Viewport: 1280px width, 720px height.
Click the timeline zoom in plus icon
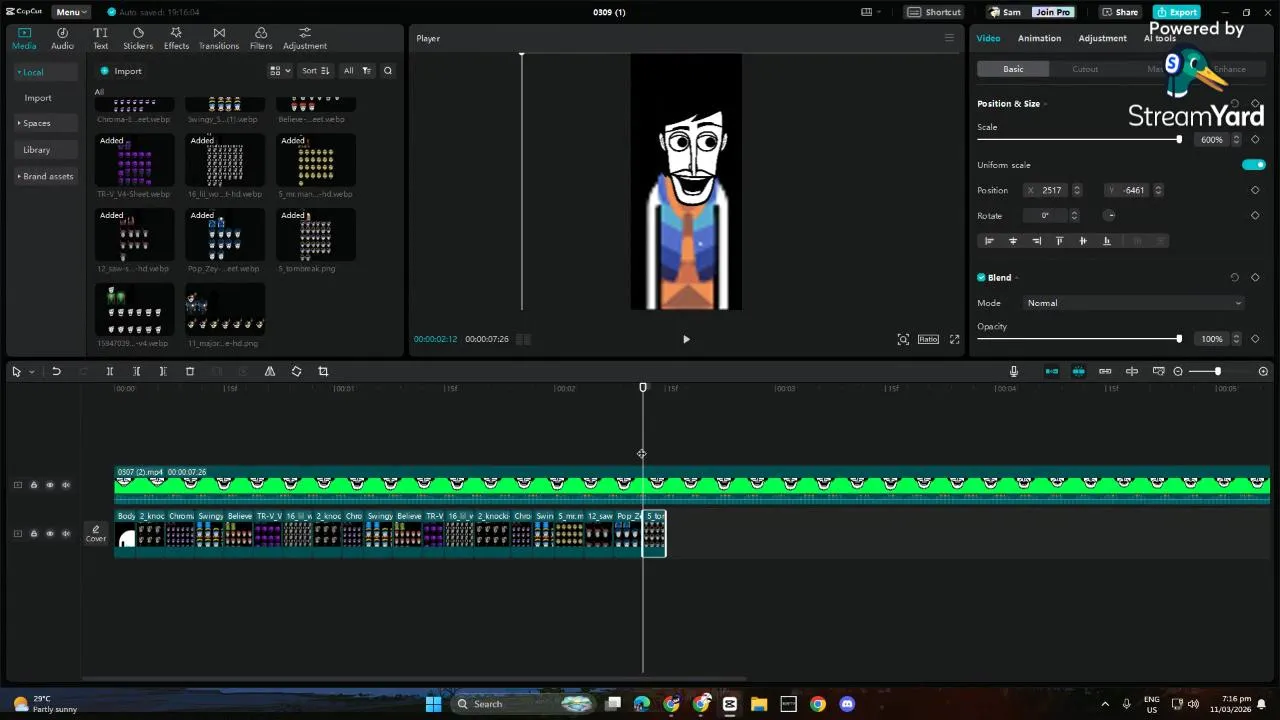[x=1263, y=371]
